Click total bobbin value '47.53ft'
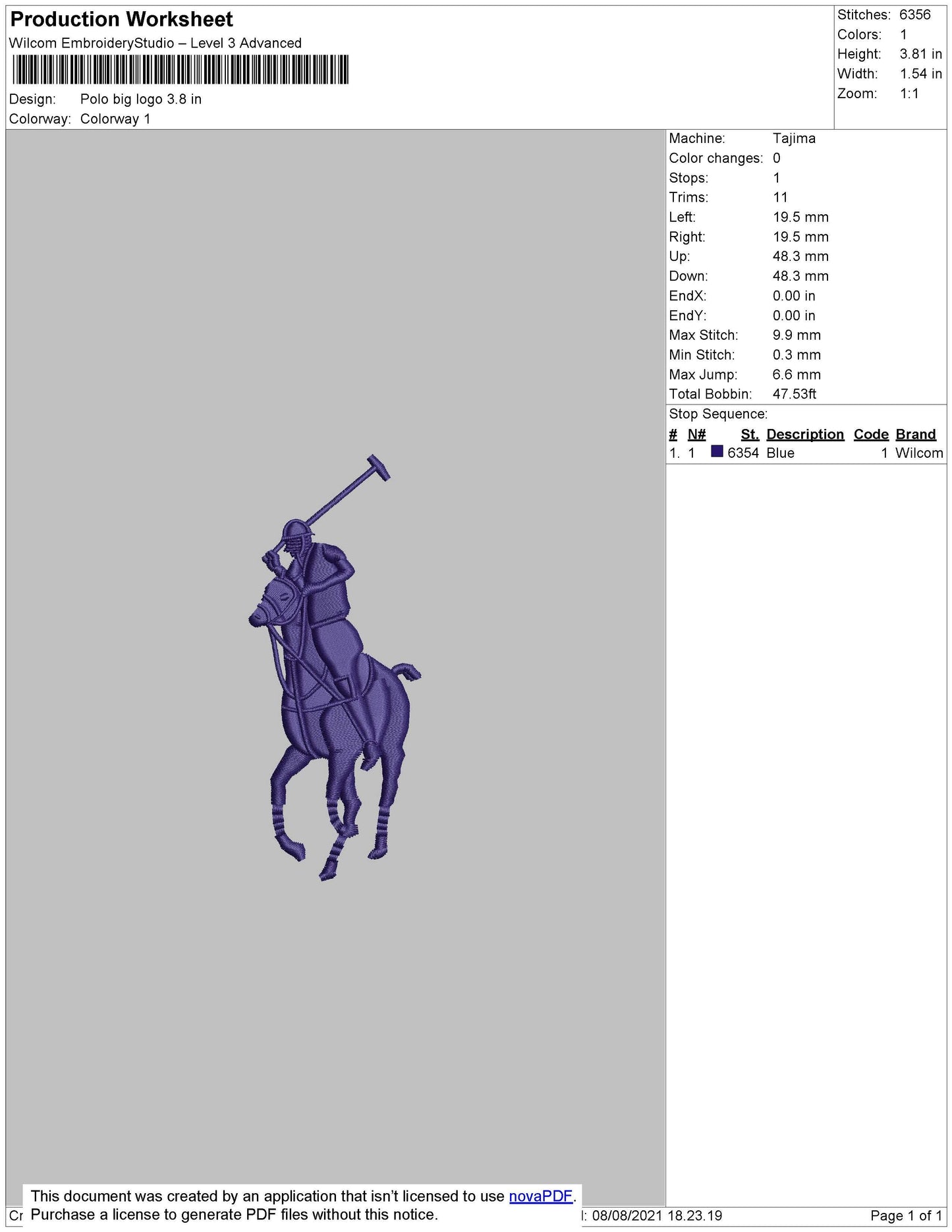Viewport: 952px width, 1232px height. click(x=794, y=394)
